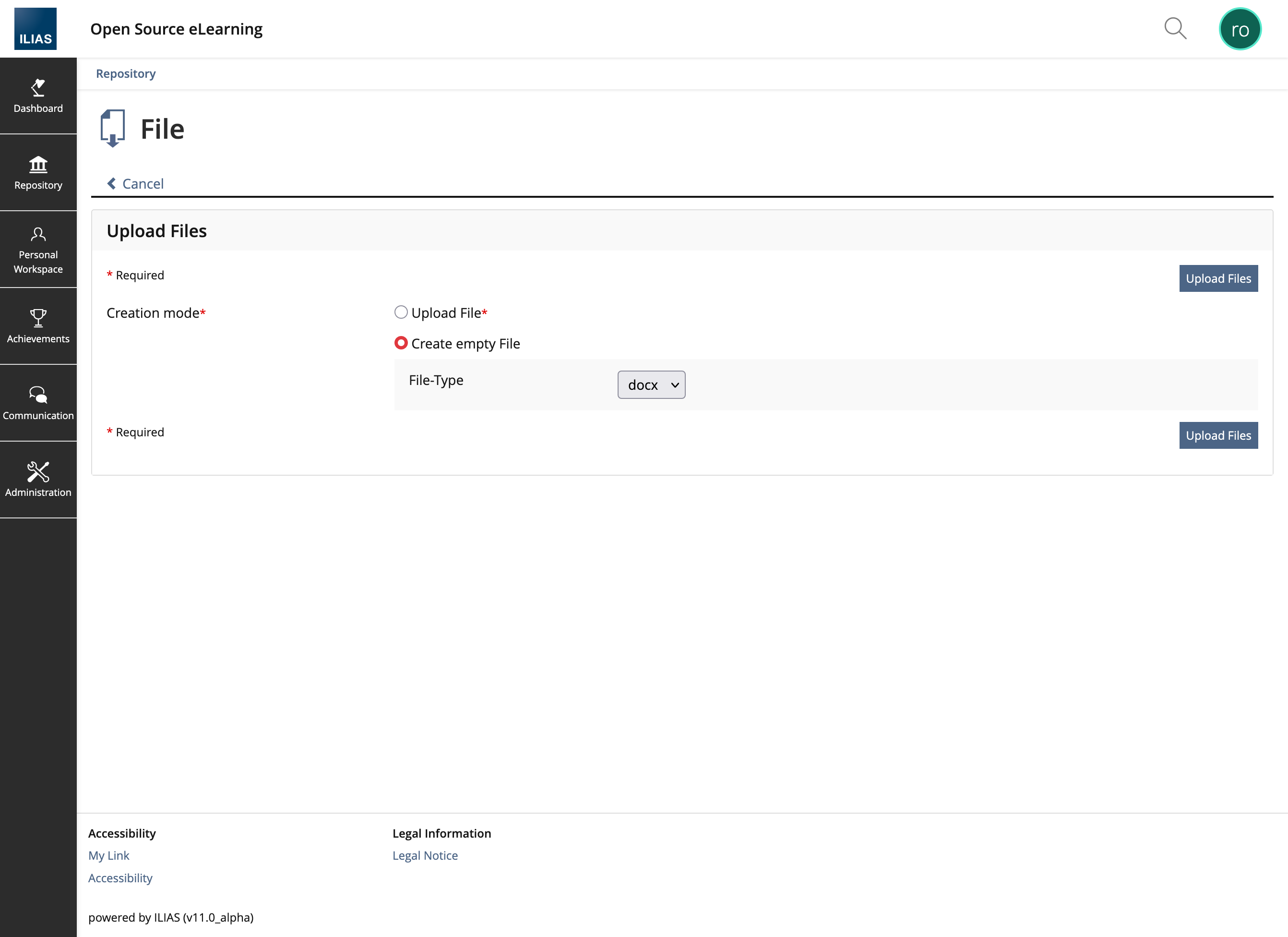Screen dimensions: 1288x937
Task: Click the File object icon
Action: pos(112,129)
